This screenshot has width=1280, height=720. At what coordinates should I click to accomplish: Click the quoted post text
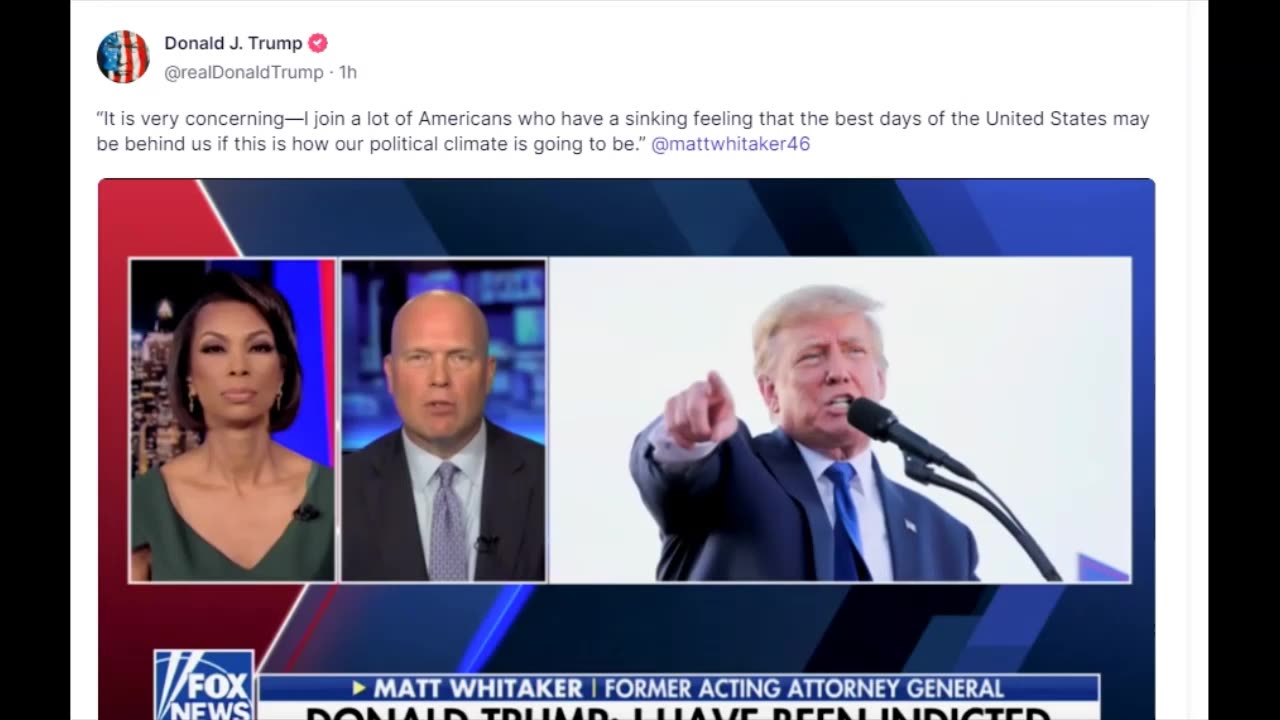point(623,131)
